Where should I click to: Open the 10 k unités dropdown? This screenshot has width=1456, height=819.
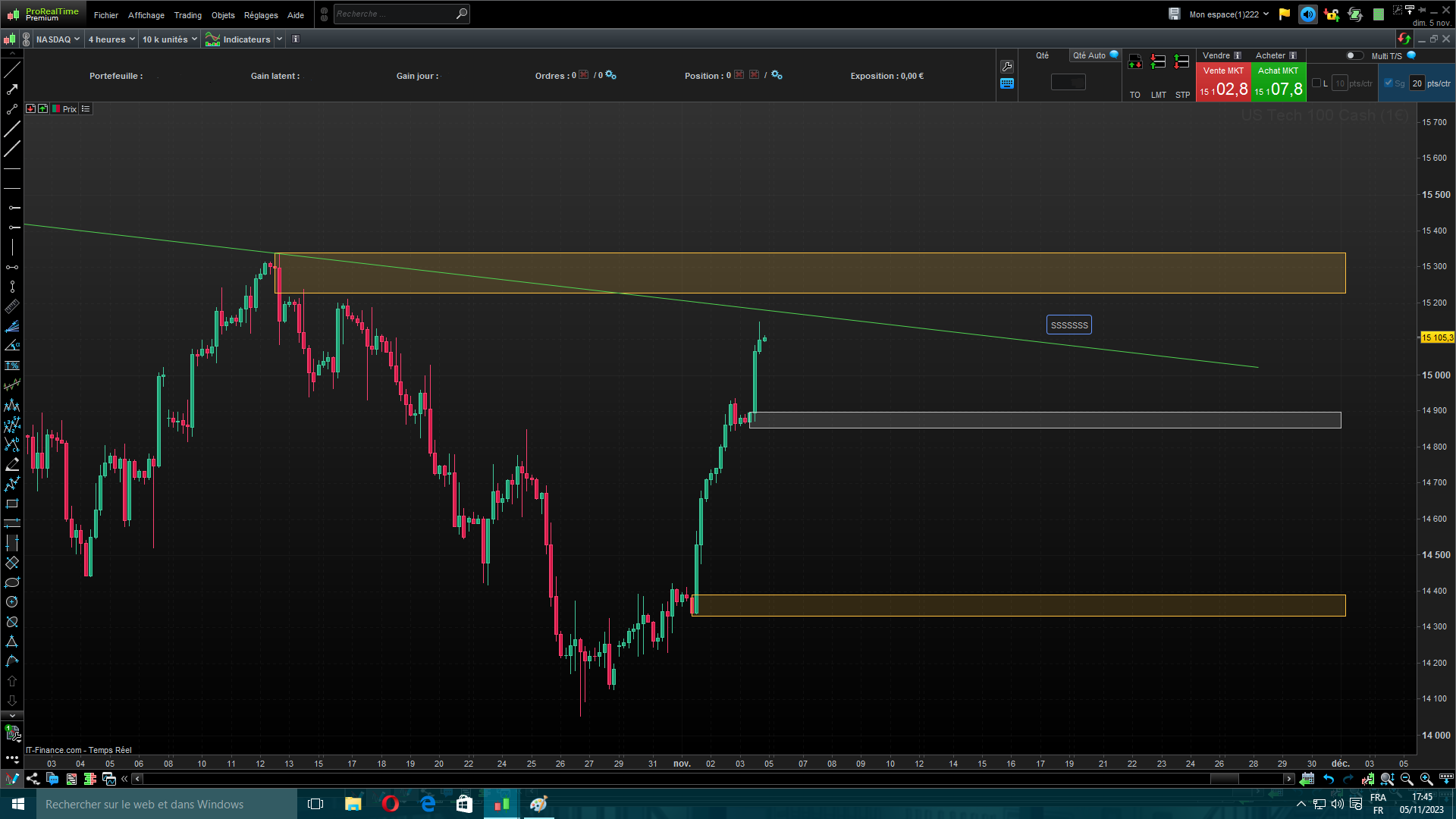tap(170, 39)
